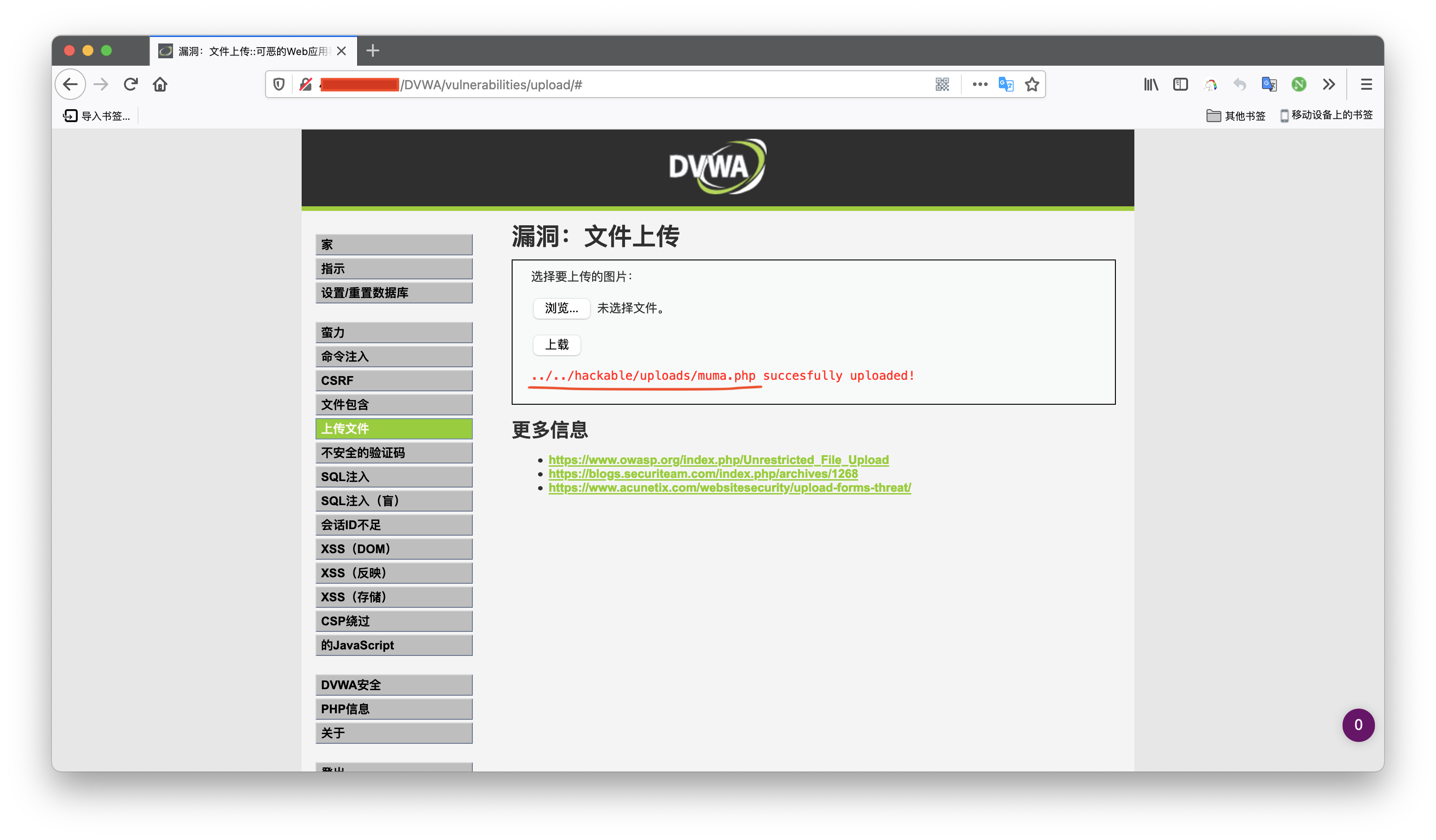Screen dimensions: 1436x840
Task: Open 移动设备上的书签 folder
Action: coord(1326,116)
